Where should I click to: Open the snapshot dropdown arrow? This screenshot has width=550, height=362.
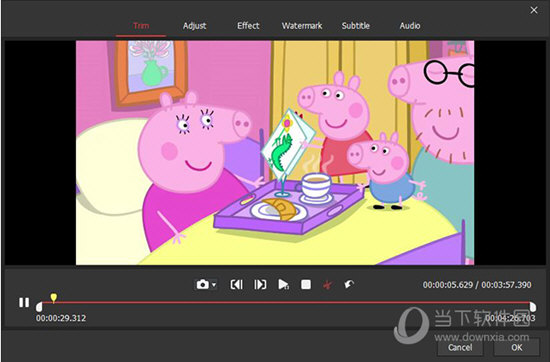click(x=214, y=284)
